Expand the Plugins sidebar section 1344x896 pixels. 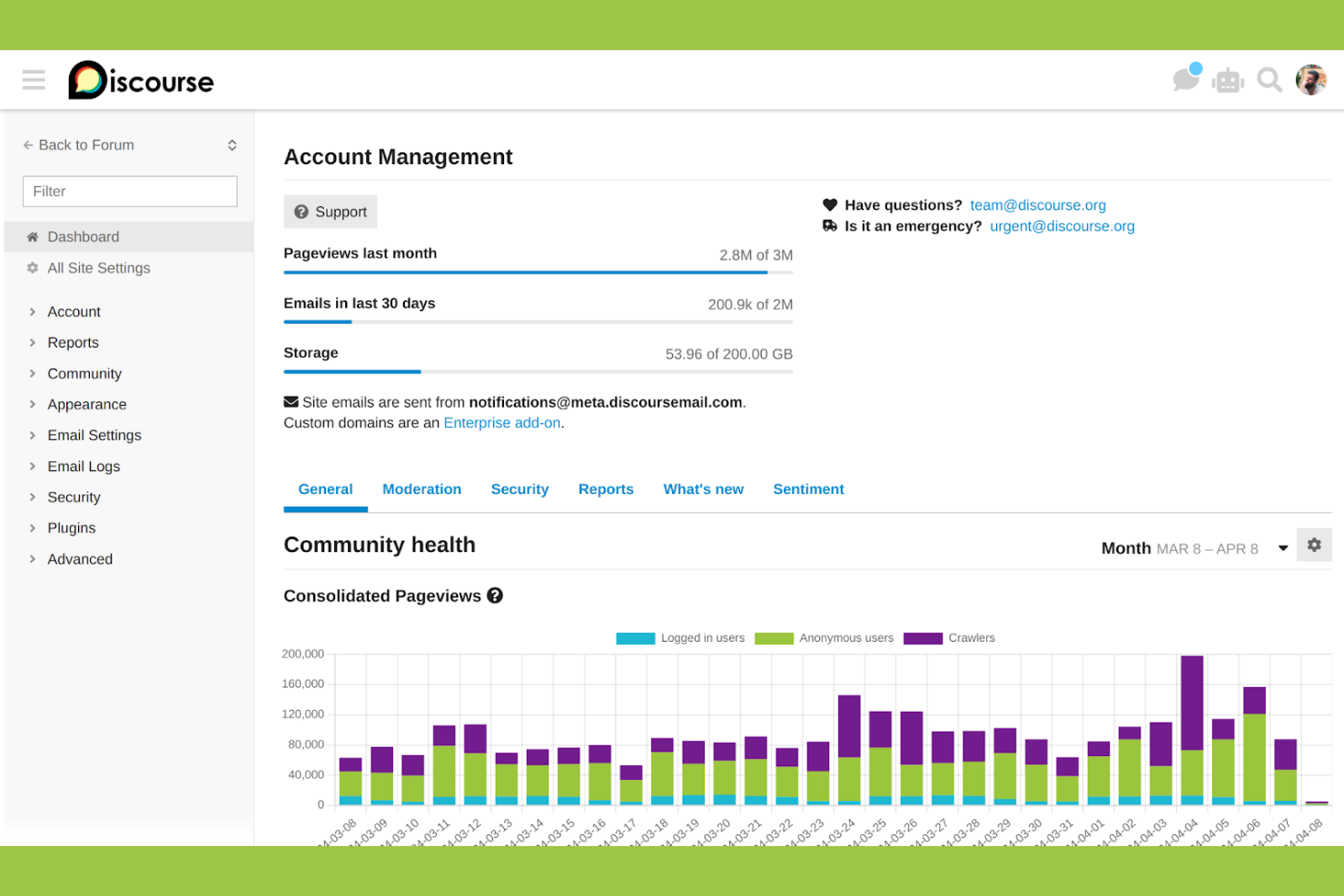tap(71, 528)
